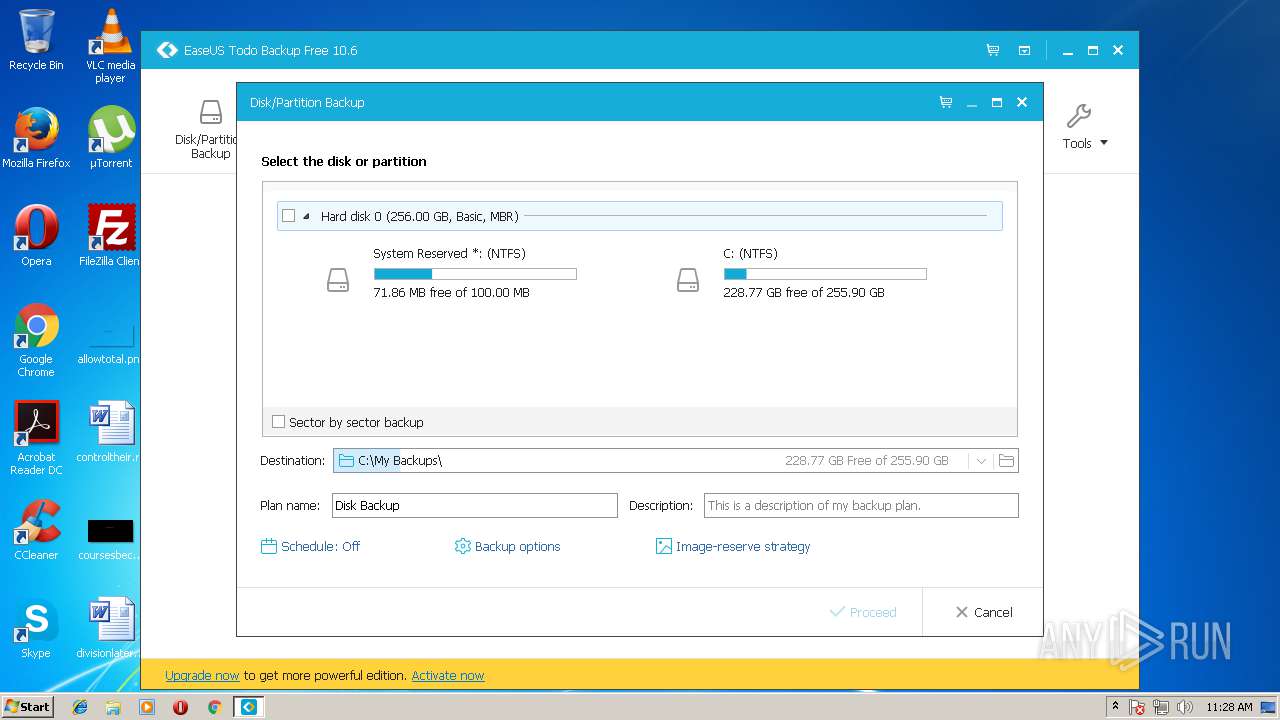Click the volume speaker tray icon

(1185, 707)
